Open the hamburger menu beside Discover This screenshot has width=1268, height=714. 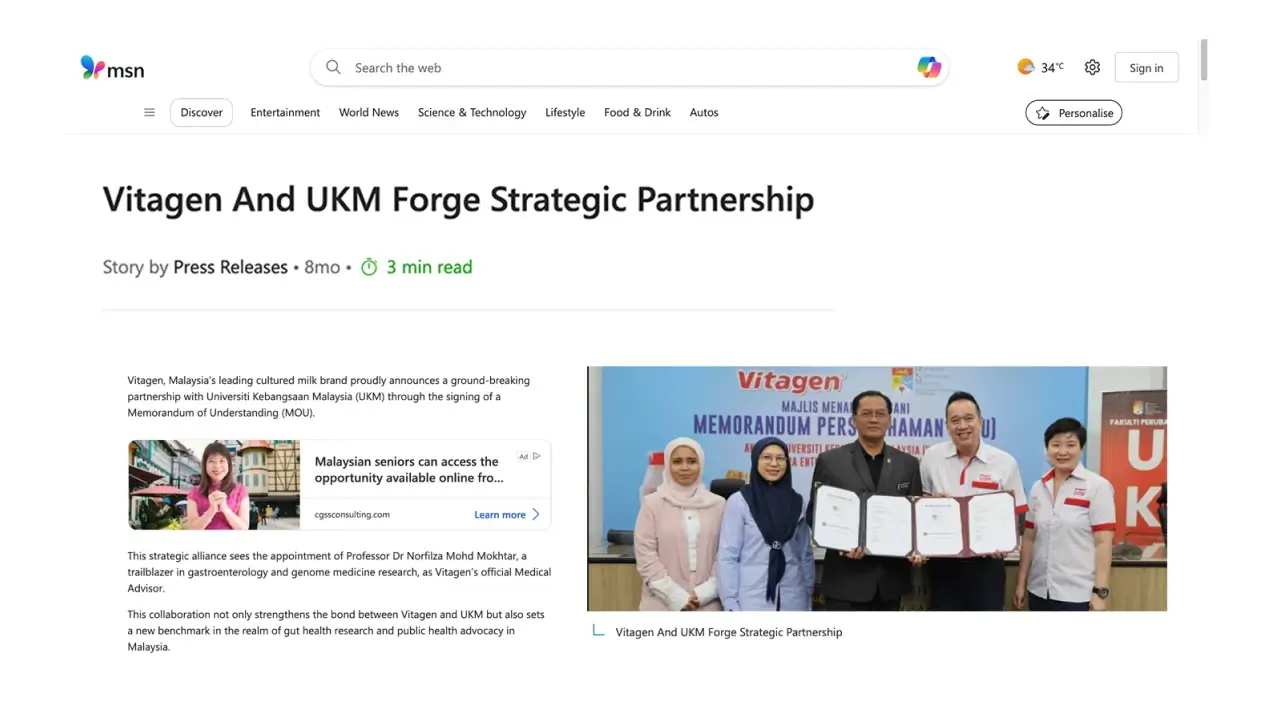tap(149, 112)
